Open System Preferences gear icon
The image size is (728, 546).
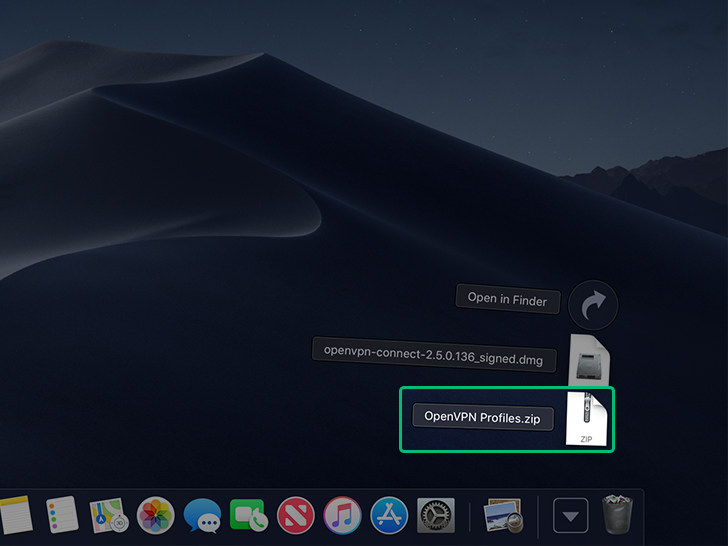pyautogui.click(x=436, y=515)
